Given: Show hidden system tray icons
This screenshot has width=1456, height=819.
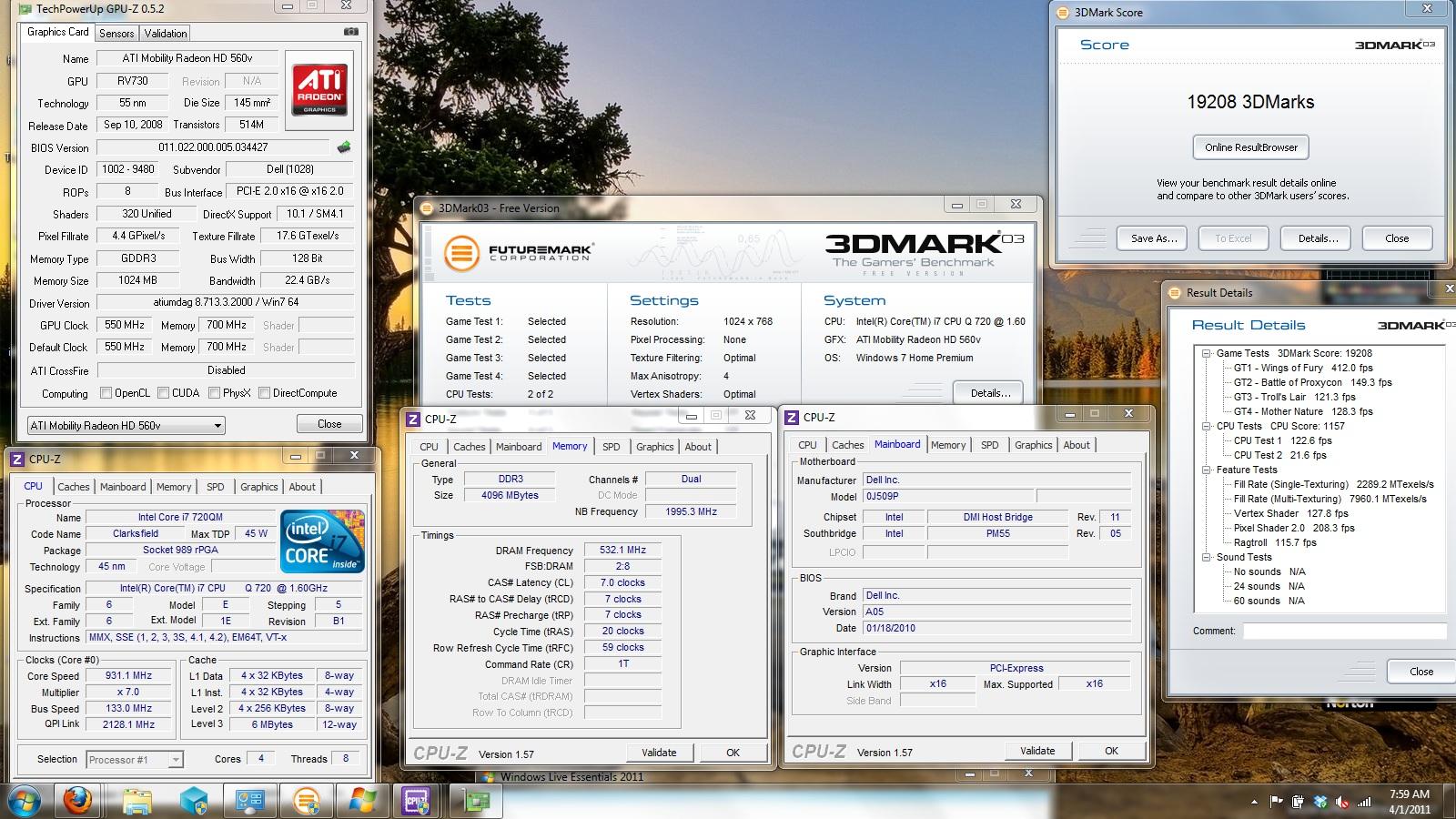Looking at the screenshot, I should click(x=1256, y=803).
